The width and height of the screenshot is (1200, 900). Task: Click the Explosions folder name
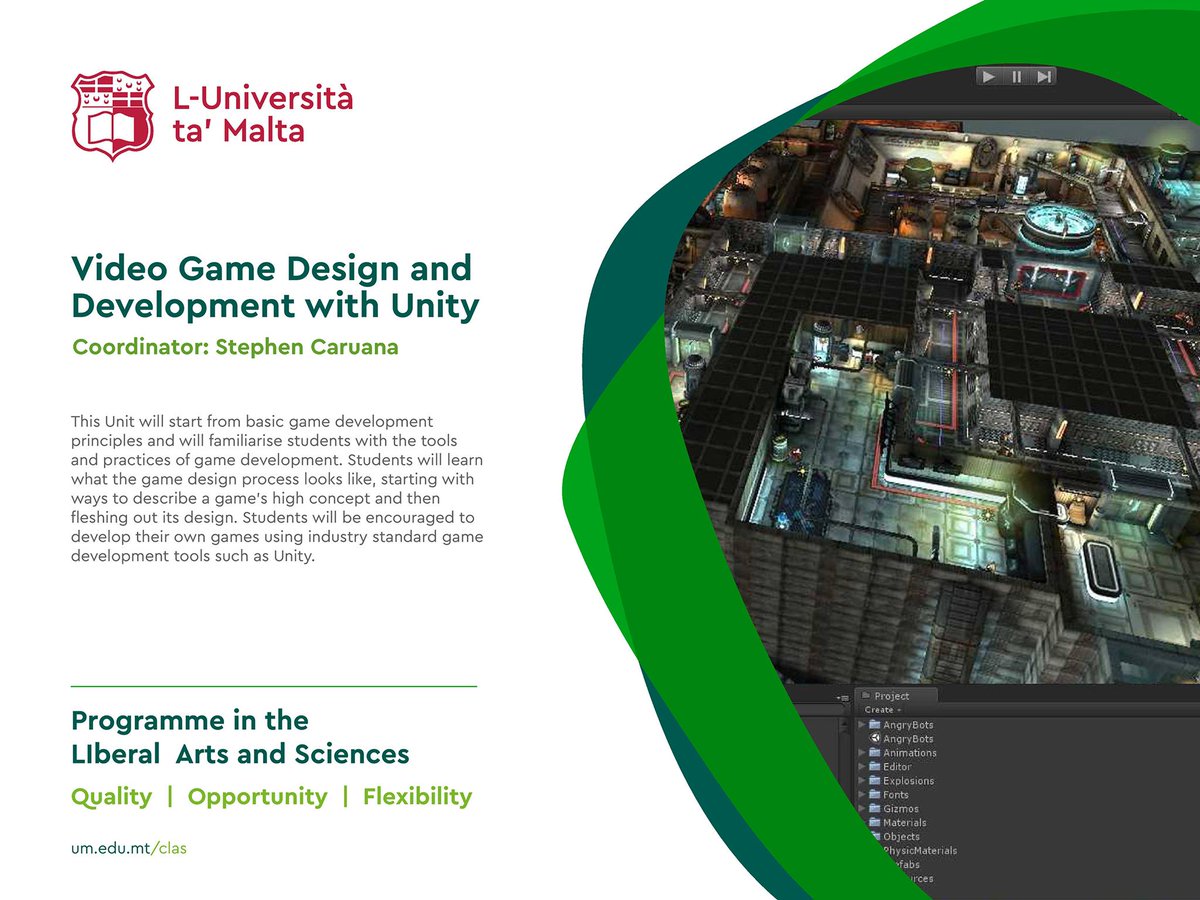(x=909, y=781)
